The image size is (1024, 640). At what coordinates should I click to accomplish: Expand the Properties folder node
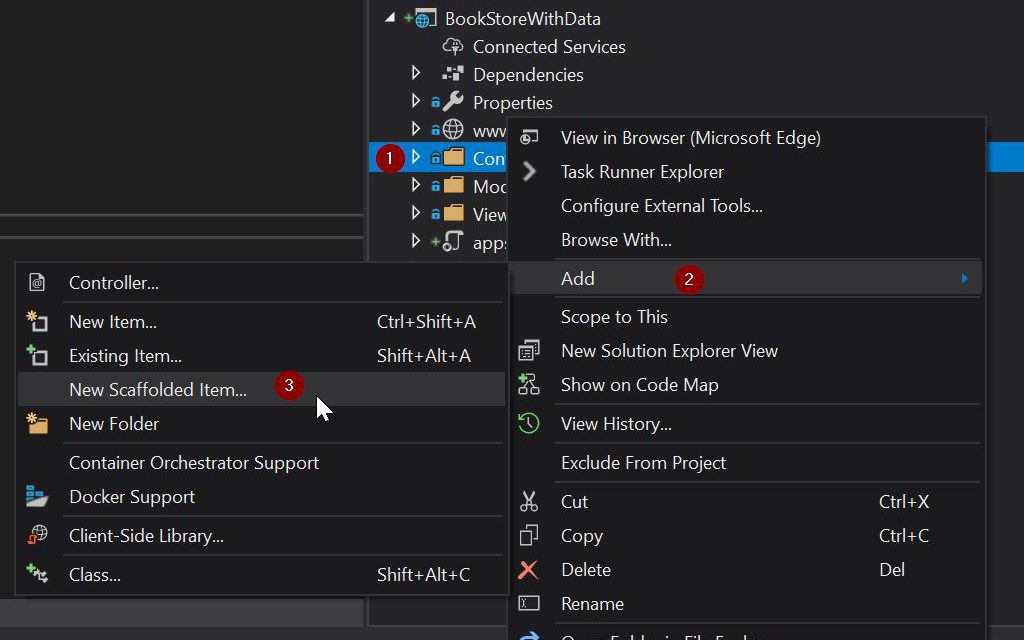coord(417,102)
